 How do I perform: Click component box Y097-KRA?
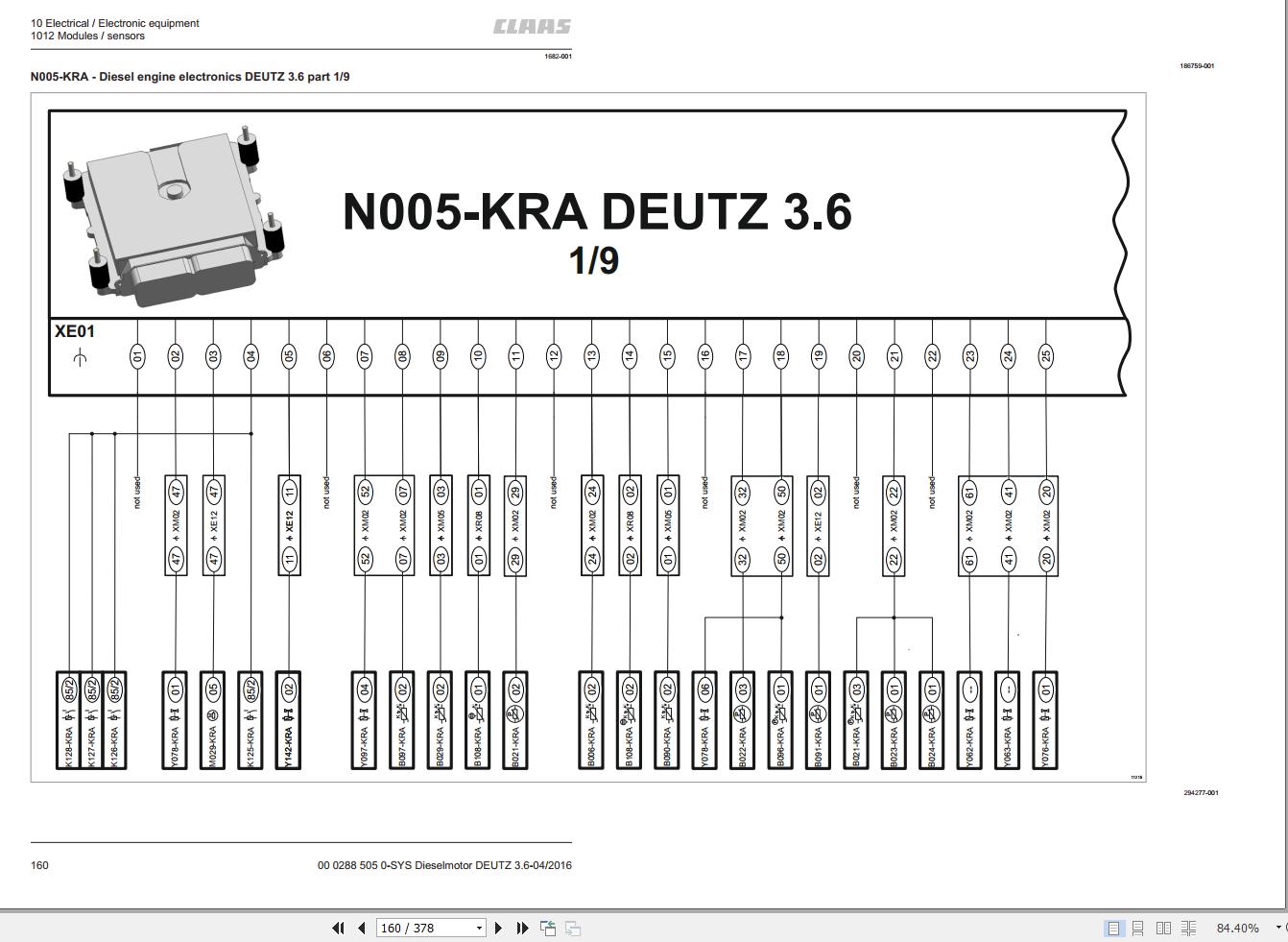click(364, 720)
